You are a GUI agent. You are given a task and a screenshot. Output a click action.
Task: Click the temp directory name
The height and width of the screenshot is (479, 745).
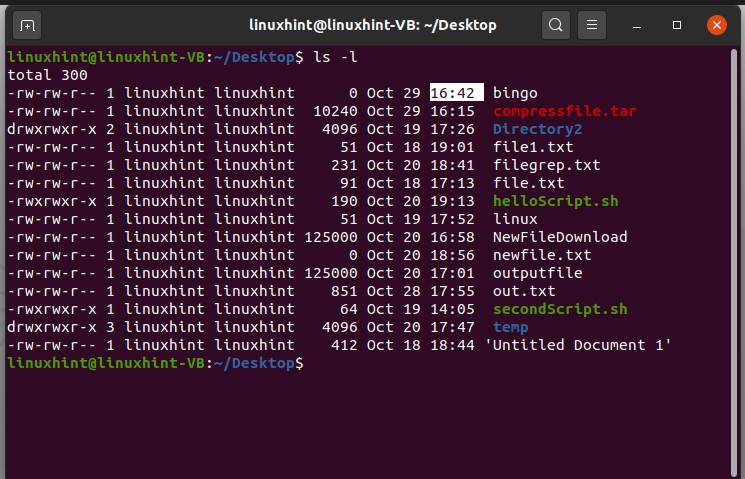click(510, 327)
